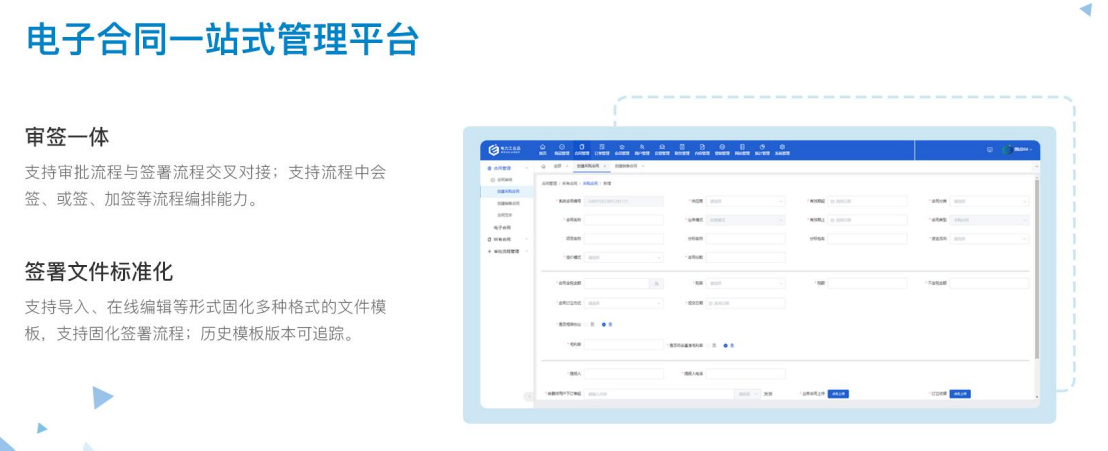Switch to the 创建销售合同 tab
The height and width of the screenshot is (451, 1108).
625,166
